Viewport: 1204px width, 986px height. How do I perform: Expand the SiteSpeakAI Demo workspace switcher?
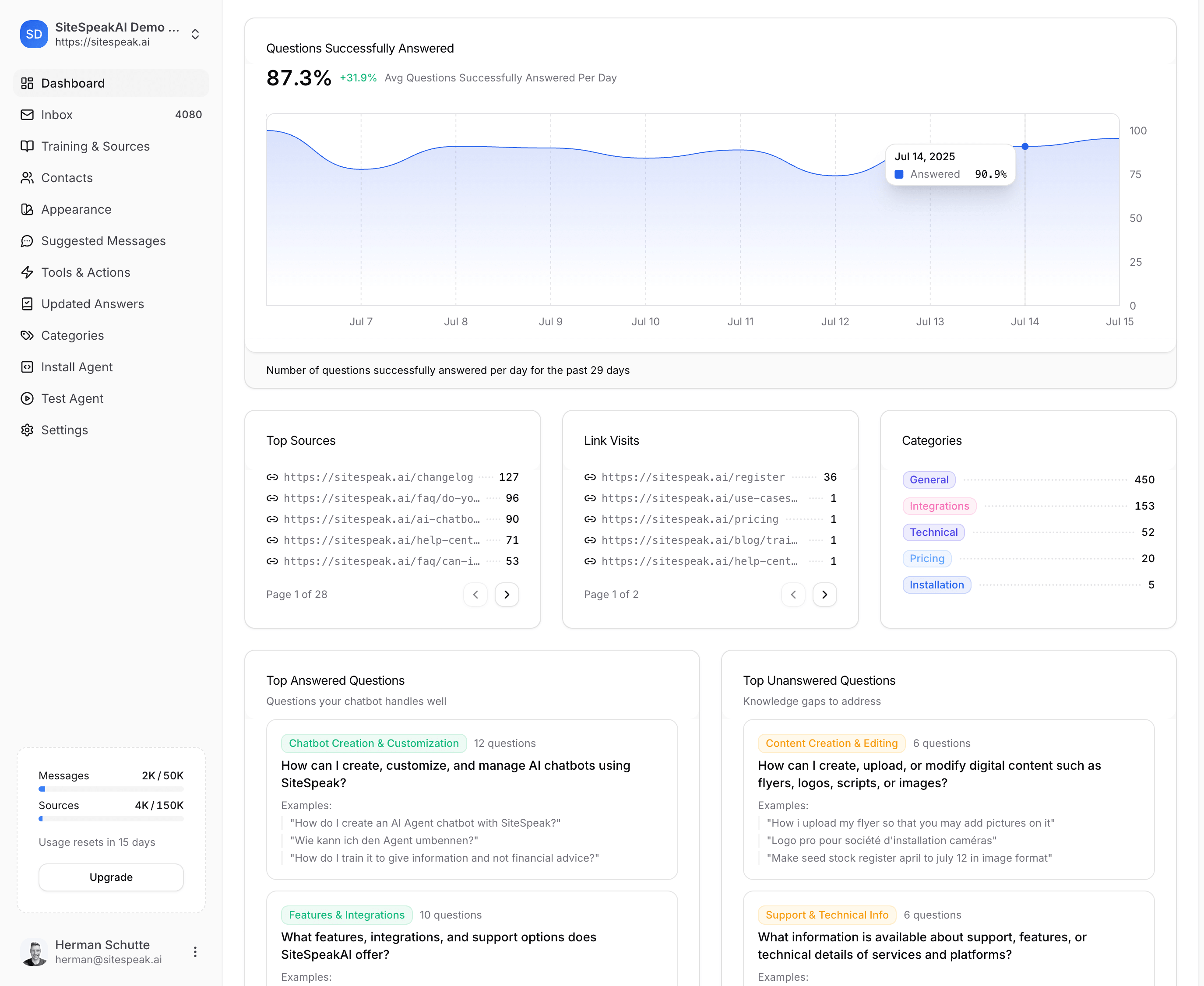pyautogui.click(x=195, y=34)
